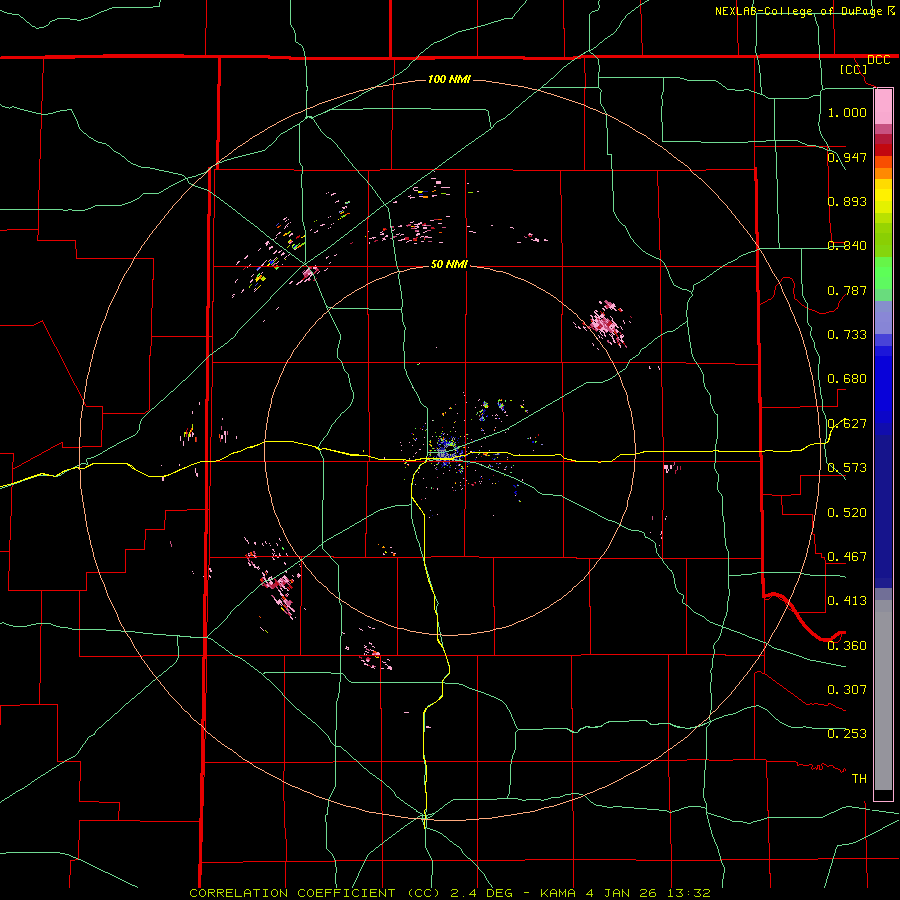The width and height of the screenshot is (900, 900).
Task: Click the 0.307 scale label
Action: 847,690
